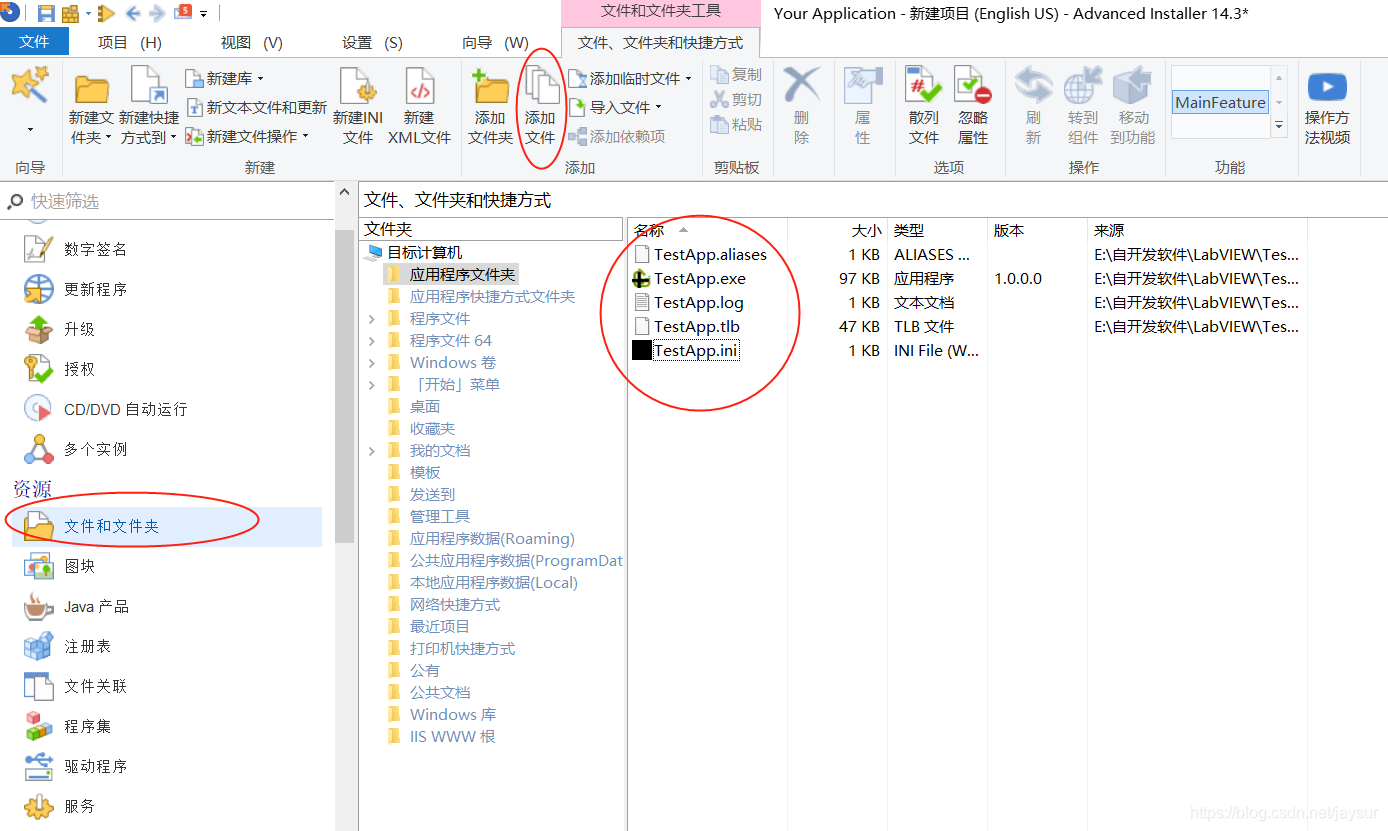Select MainFeature in the feature gallery
This screenshot has height=831, width=1388.
point(1220,102)
